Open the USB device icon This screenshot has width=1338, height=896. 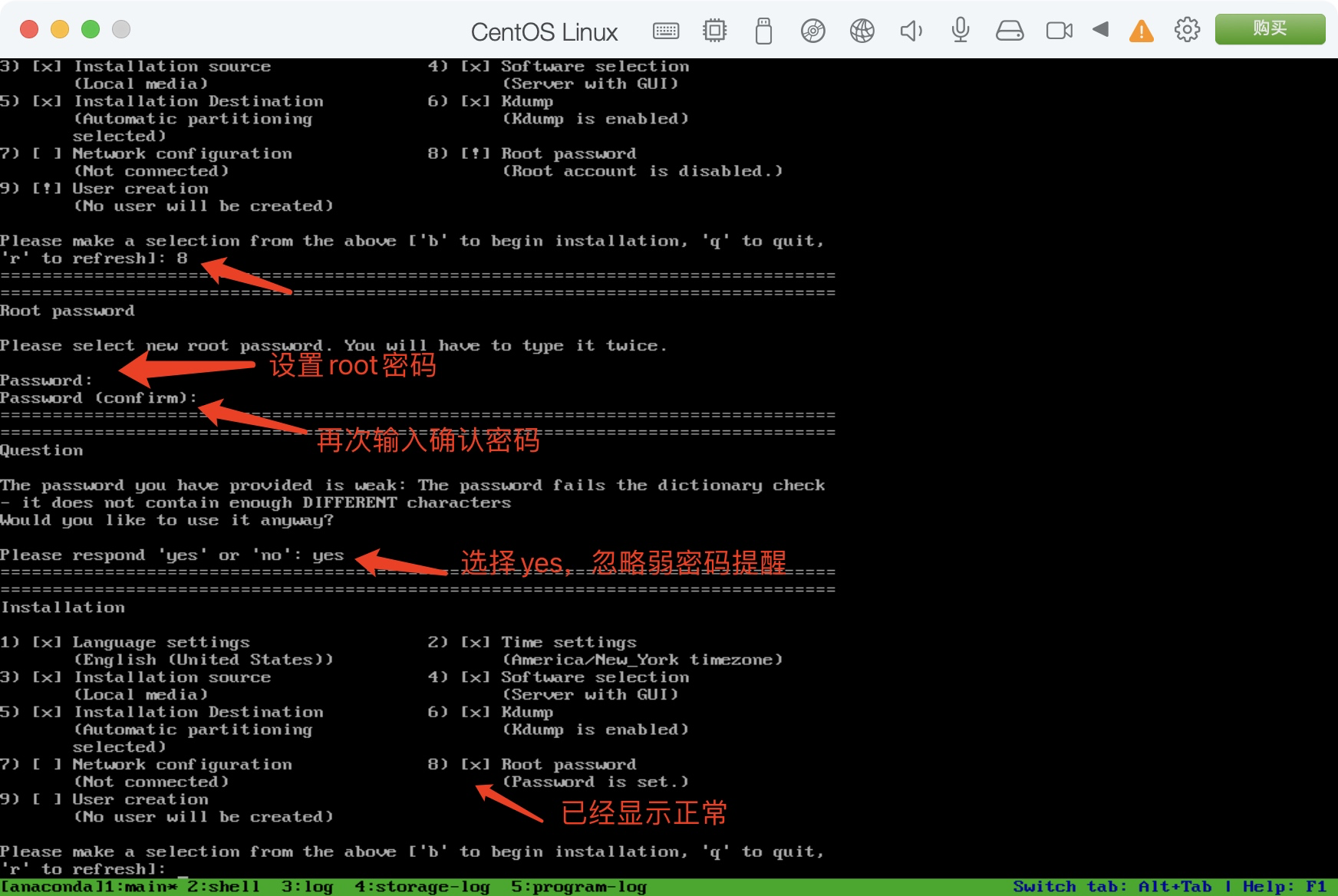[763, 31]
